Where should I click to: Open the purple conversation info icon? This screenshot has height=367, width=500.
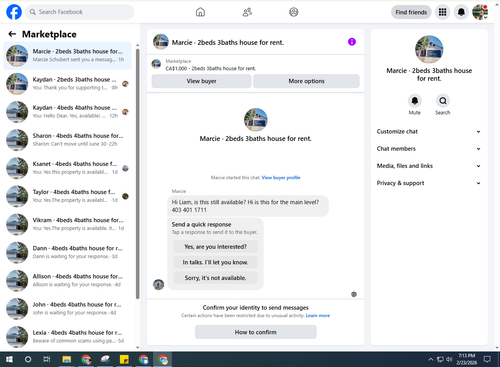tap(352, 42)
